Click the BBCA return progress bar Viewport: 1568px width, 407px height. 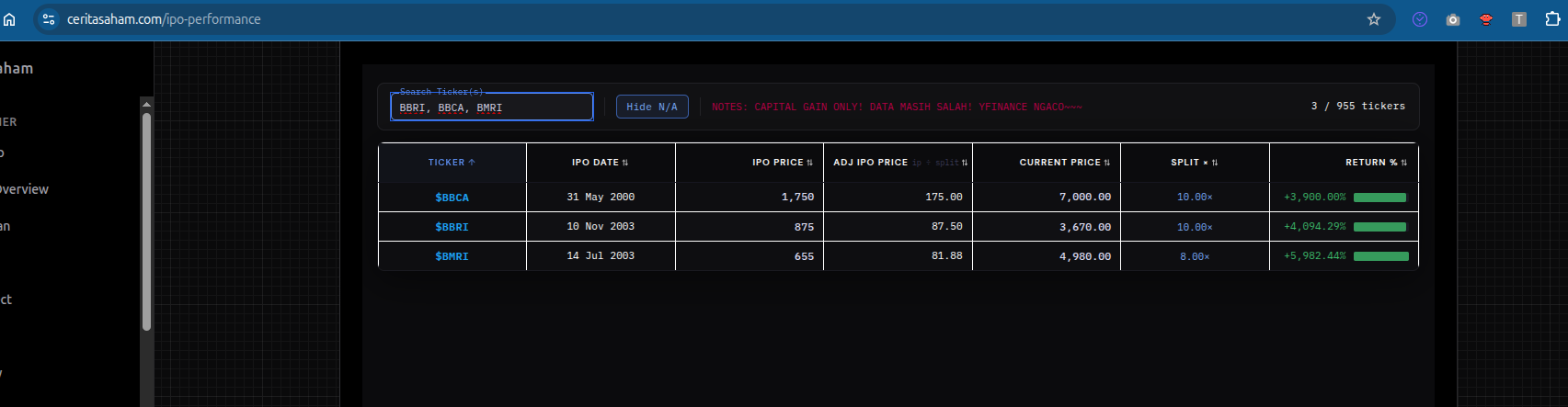(x=1379, y=198)
